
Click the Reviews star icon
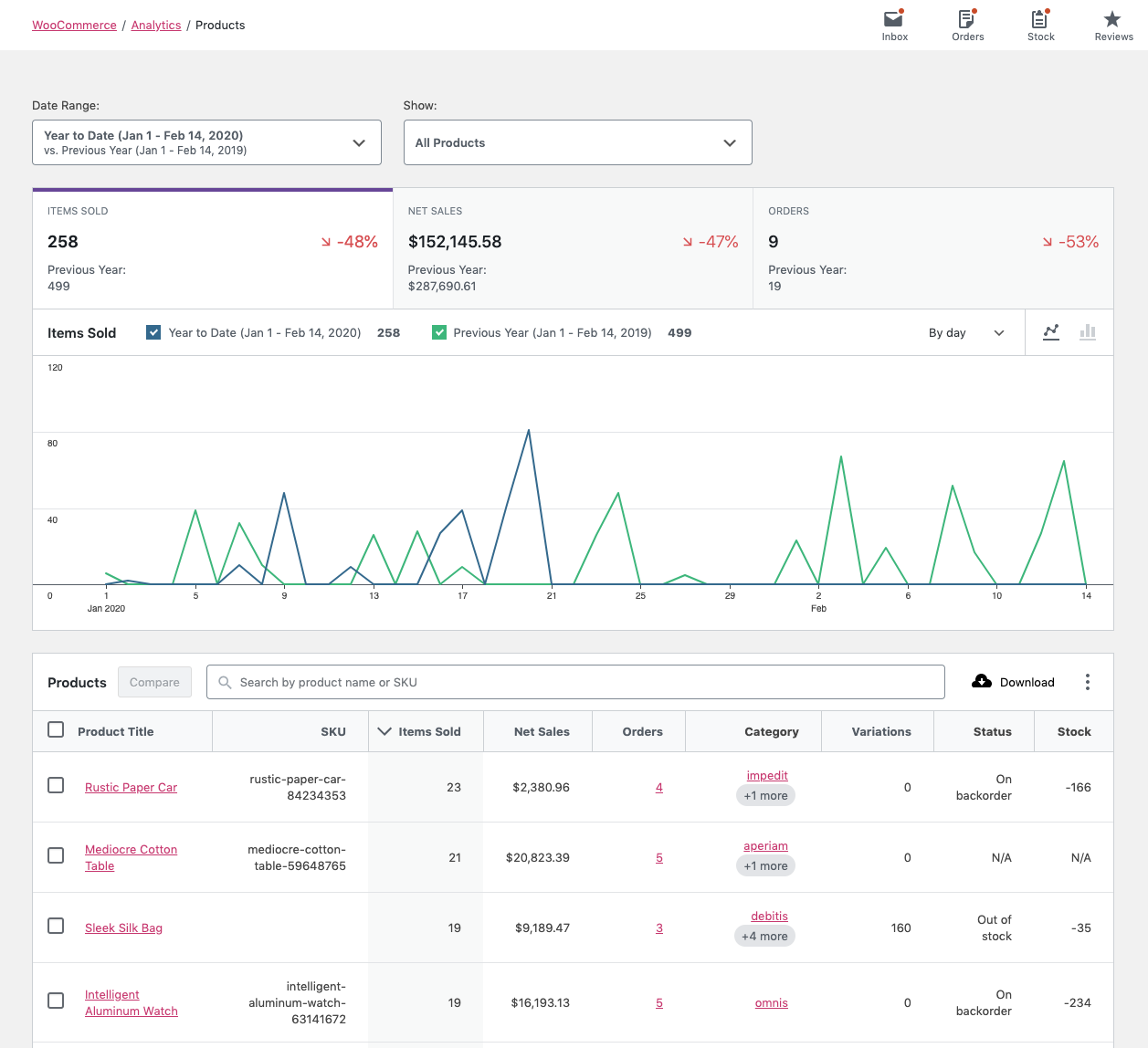pyautogui.click(x=1112, y=17)
